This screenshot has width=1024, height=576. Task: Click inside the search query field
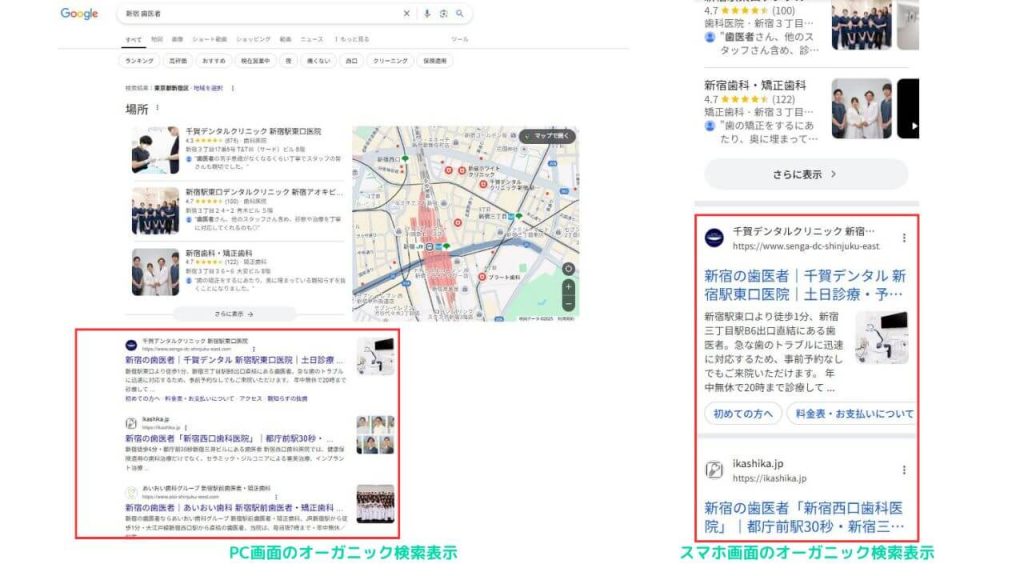tap(261, 13)
